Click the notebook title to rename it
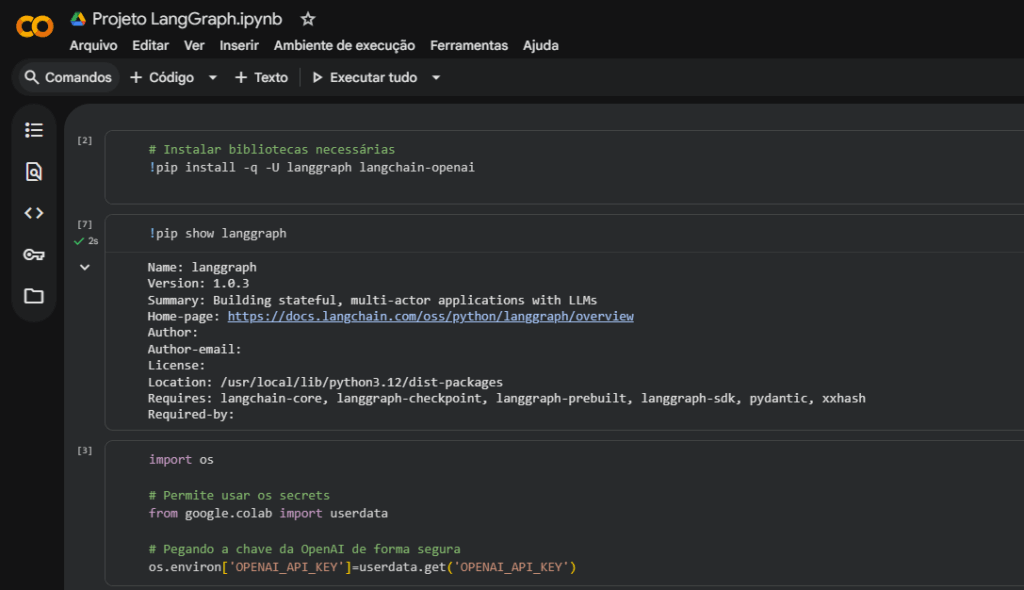The height and width of the screenshot is (590, 1024). [x=190, y=17]
